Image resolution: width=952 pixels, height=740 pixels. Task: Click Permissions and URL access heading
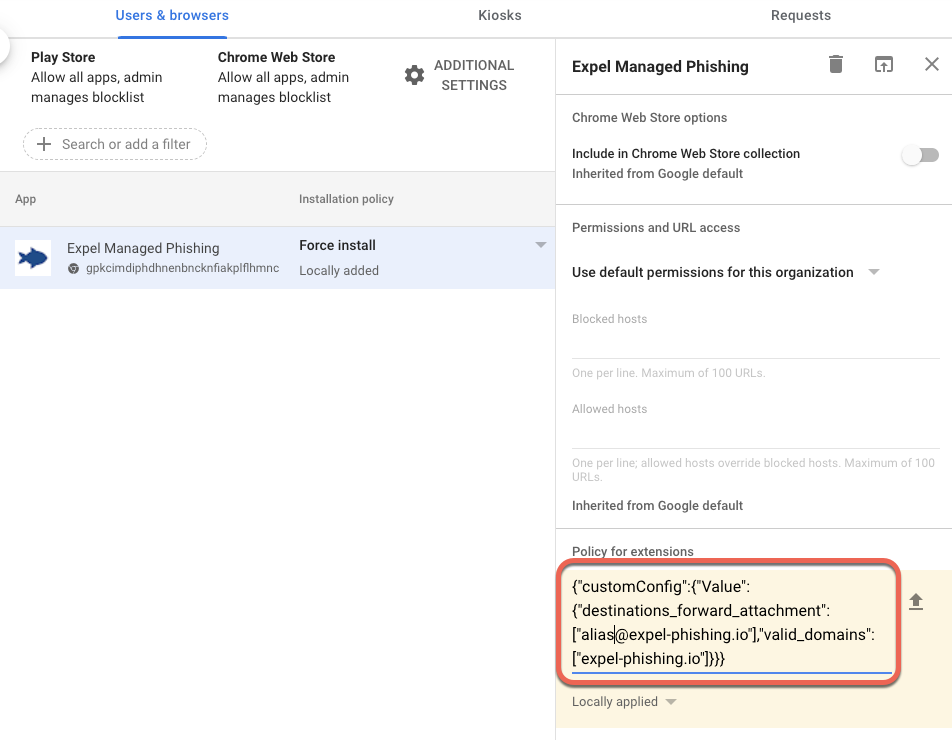pos(656,228)
